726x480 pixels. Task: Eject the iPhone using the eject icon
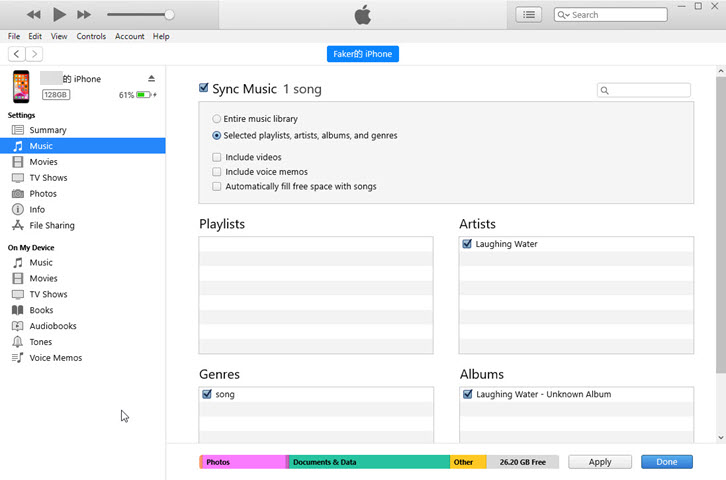point(152,79)
